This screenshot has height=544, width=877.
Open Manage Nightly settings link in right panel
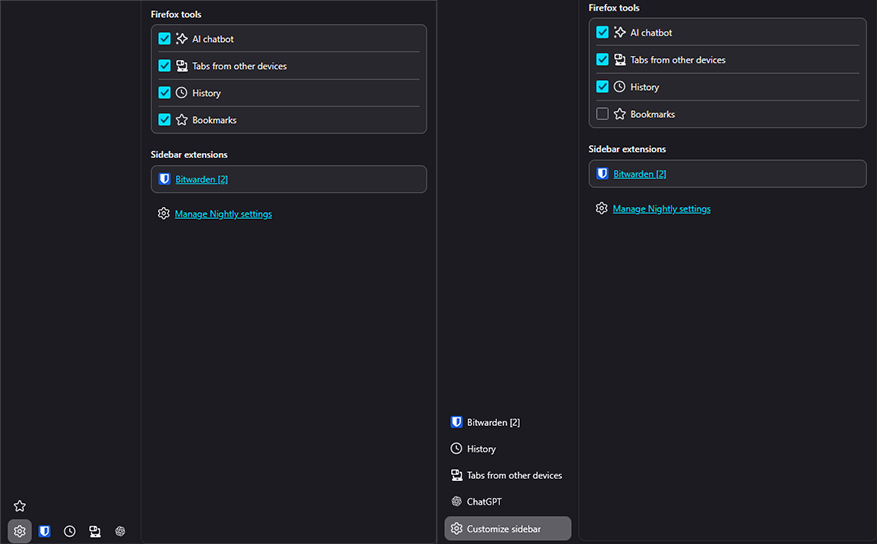[x=661, y=209]
